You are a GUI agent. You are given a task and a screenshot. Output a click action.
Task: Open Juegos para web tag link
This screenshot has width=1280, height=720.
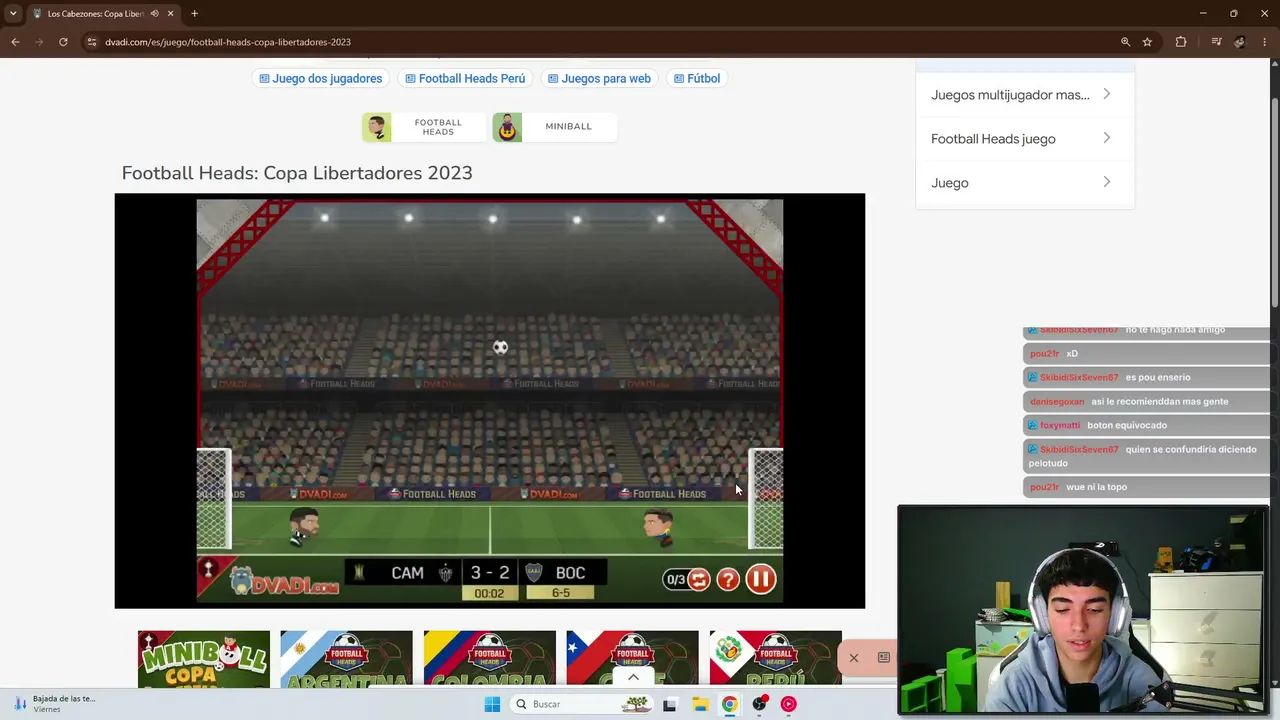coord(599,78)
